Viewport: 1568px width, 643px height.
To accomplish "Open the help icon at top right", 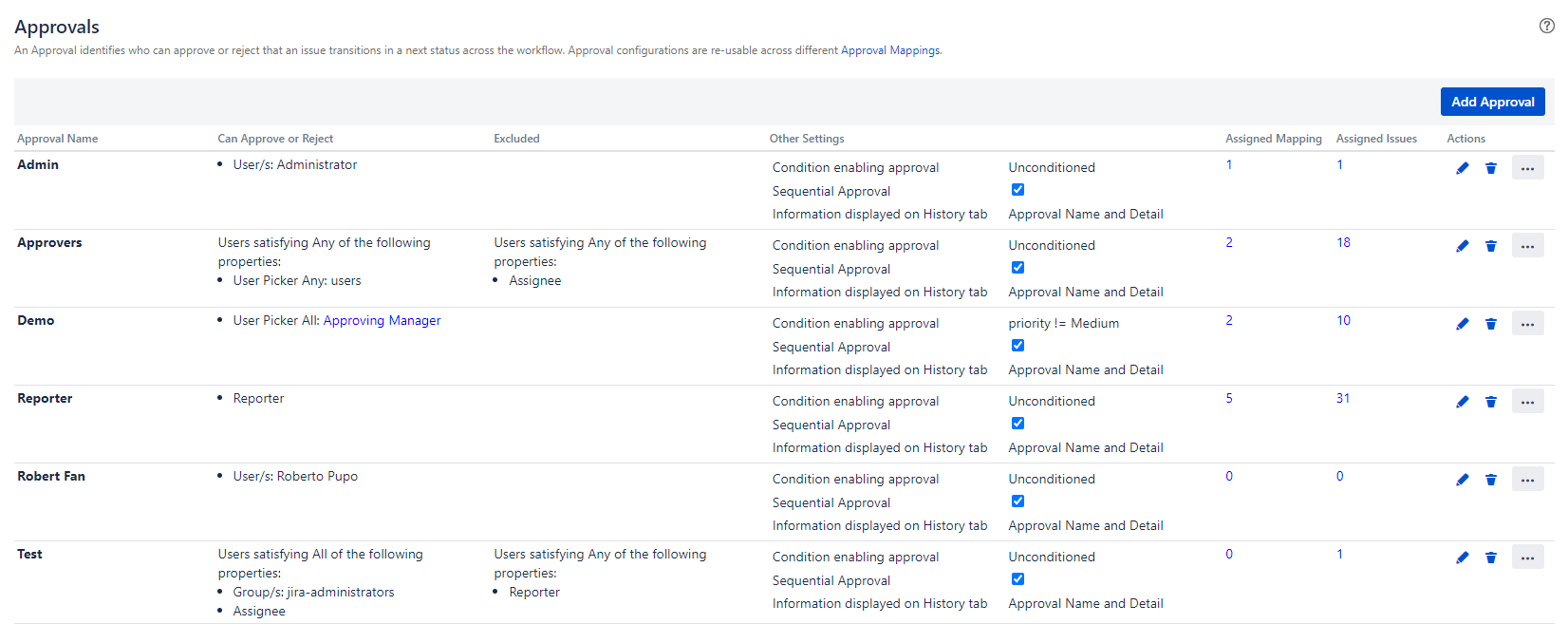I will click(1546, 26).
